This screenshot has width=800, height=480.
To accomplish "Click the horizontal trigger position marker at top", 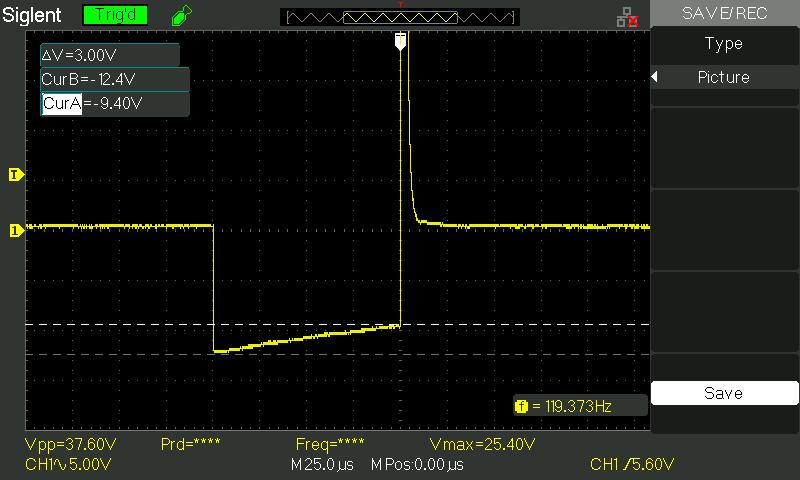I will [401, 41].
